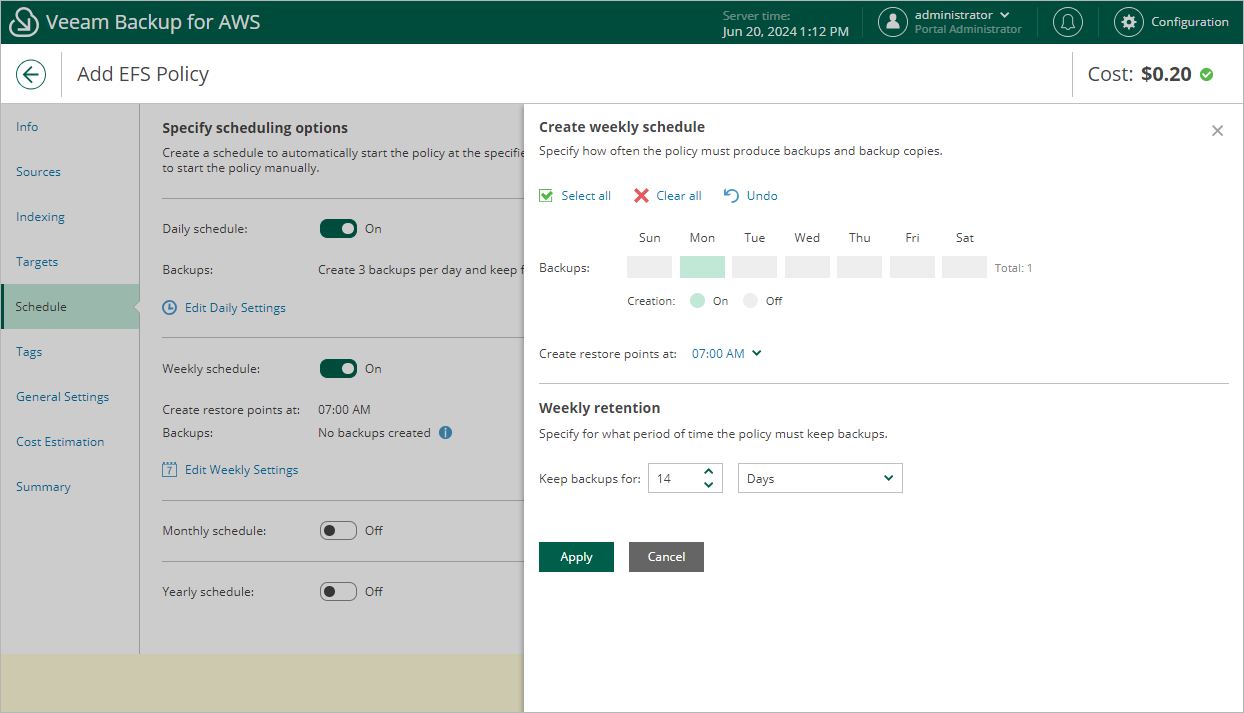The image size is (1244, 713).
Task: Close the Create weekly schedule panel
Action: click(1217, 131)
